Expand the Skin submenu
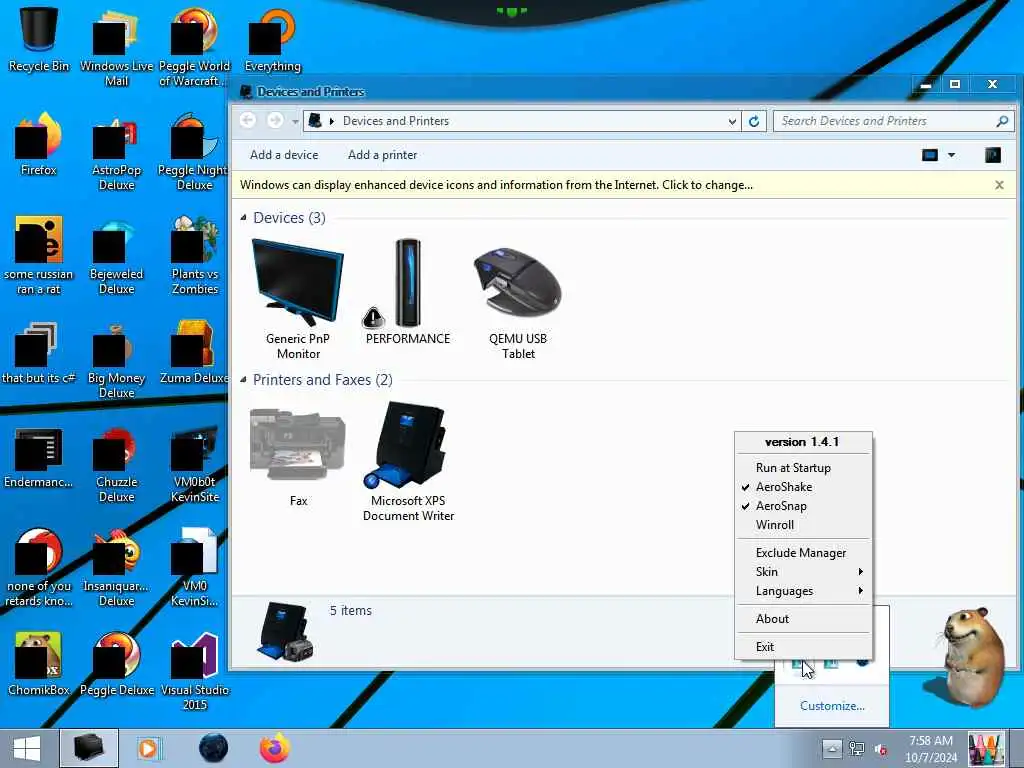The height and width of the screenshot is (768, 1024). pyautogui.click(x=804, y=571)
